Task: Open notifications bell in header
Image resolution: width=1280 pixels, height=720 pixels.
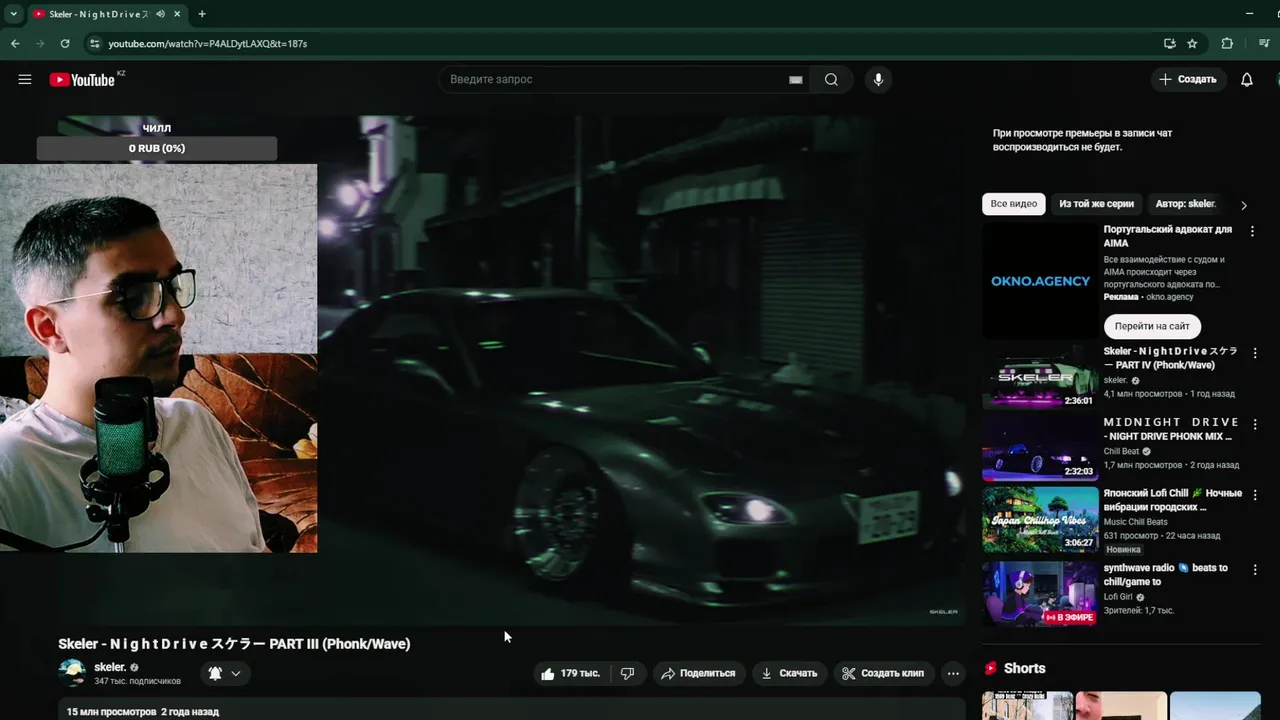Action: (x=1247, y=80)
